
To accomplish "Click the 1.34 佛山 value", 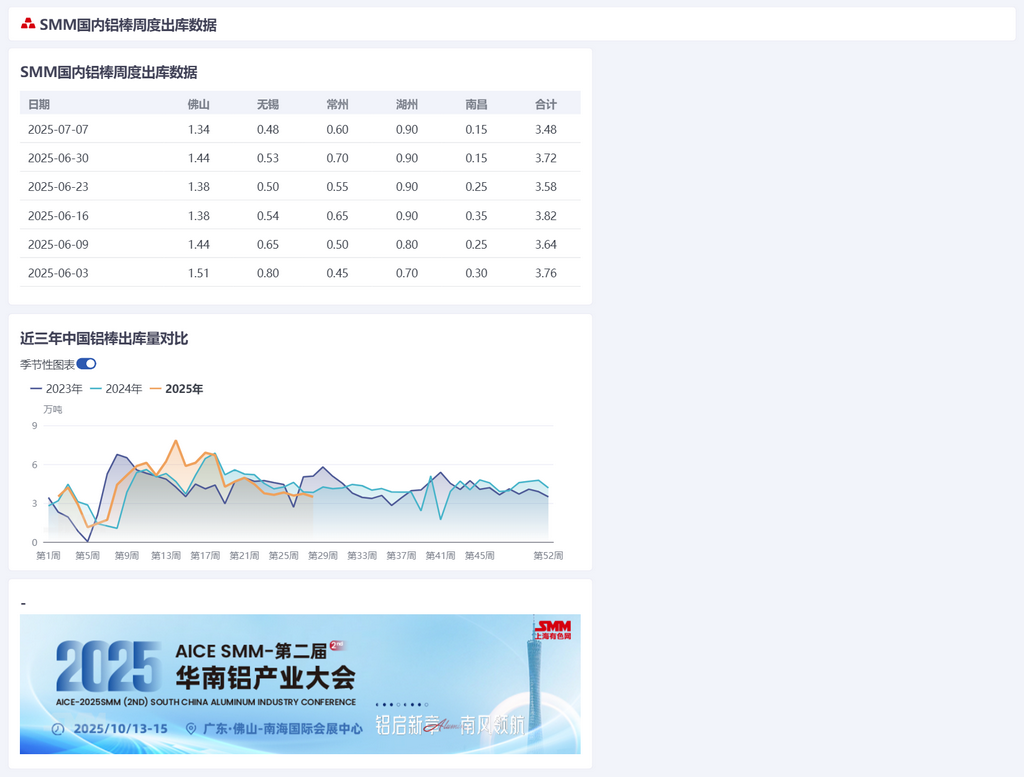I will click(x=199, y=129).
